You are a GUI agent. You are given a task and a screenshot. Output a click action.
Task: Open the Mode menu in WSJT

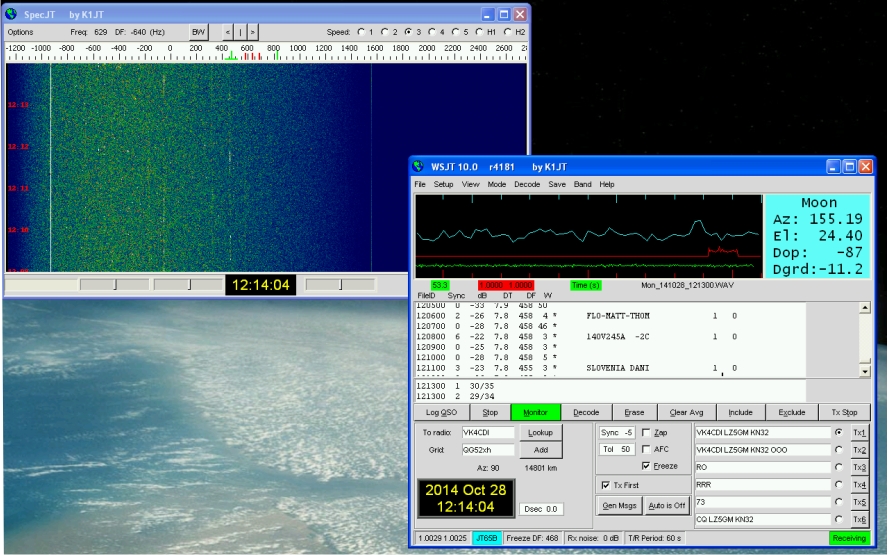pyautogui.click(x=496, y=185)
